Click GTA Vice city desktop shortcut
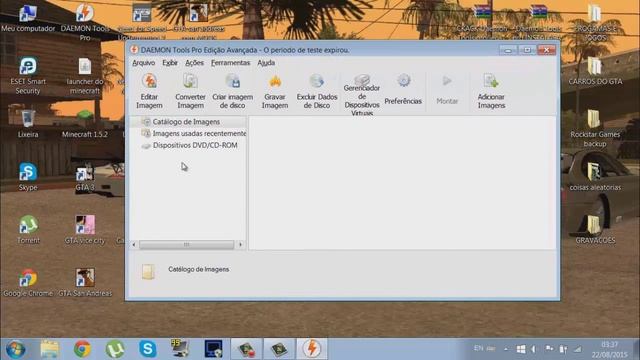The image size is (640, 360). (85, 230)
